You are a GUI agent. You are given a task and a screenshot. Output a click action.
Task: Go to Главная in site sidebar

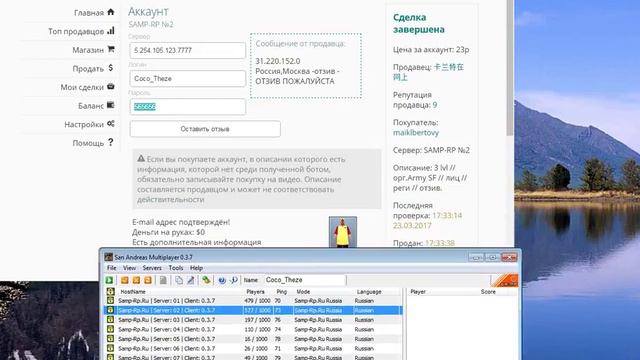tap(89, 13)
